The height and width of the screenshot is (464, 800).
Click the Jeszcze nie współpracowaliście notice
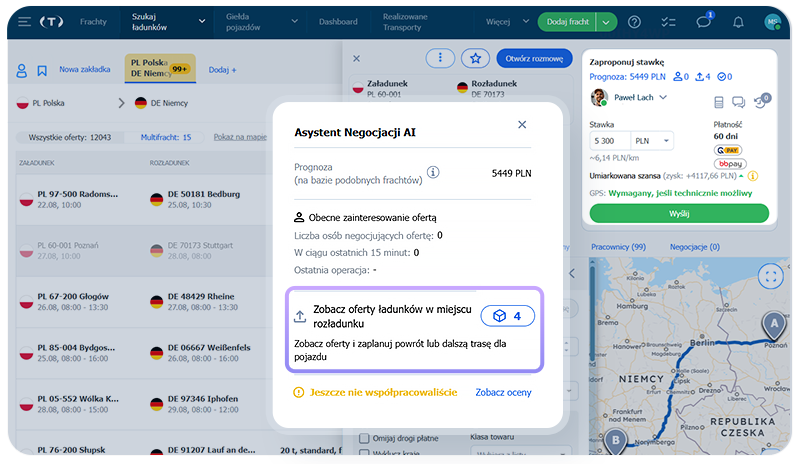point(376,392)
